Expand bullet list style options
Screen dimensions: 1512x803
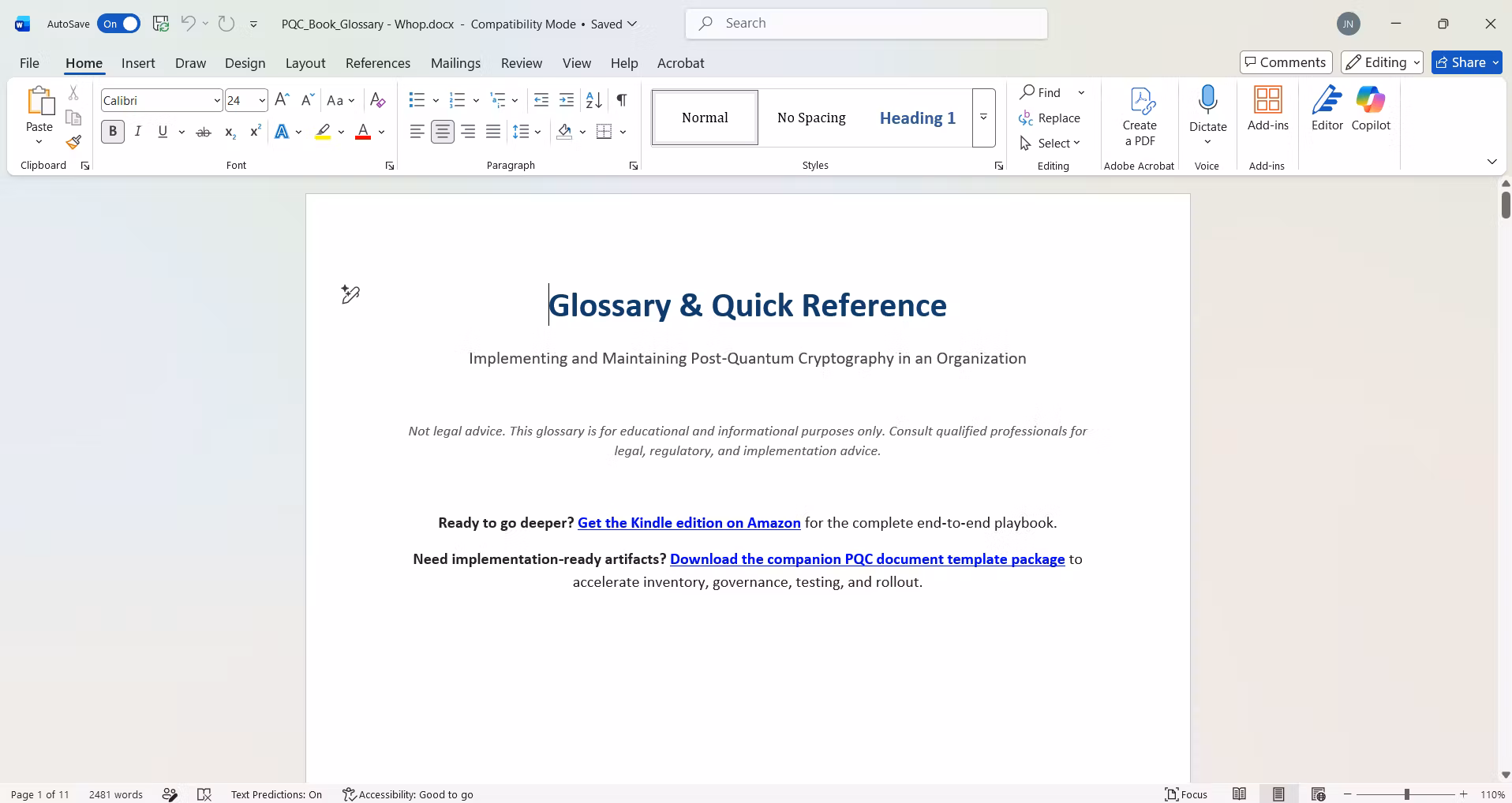coord(436,100)
